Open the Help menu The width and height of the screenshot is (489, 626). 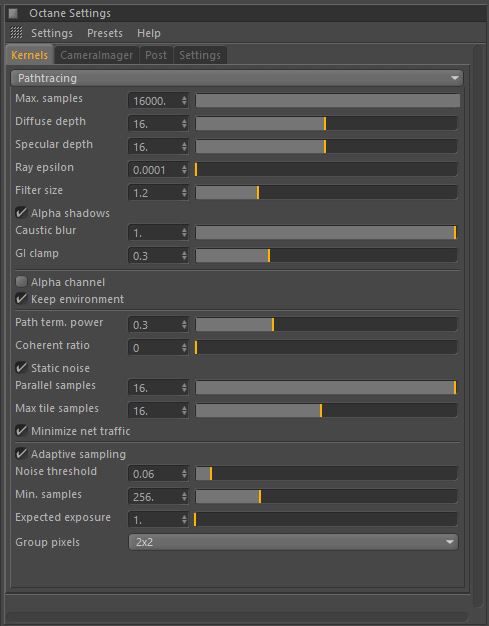148,33
